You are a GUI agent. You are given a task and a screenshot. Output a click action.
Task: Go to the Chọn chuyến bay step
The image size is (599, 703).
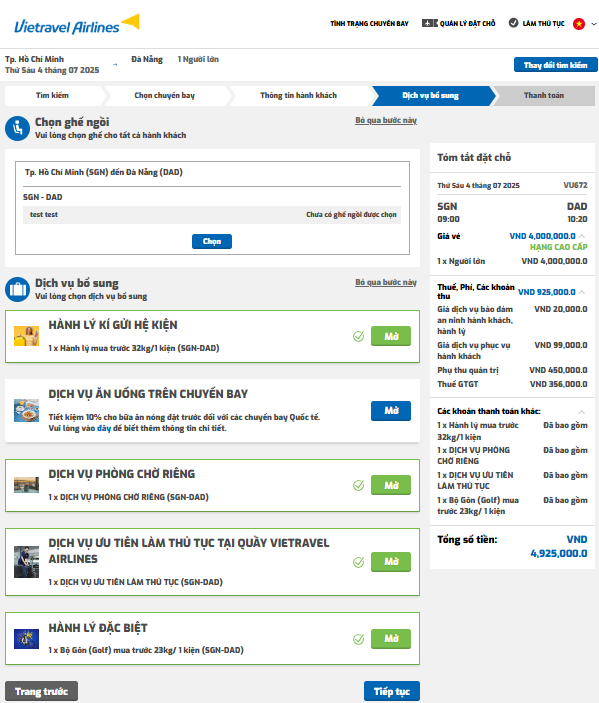click(165, 95)
